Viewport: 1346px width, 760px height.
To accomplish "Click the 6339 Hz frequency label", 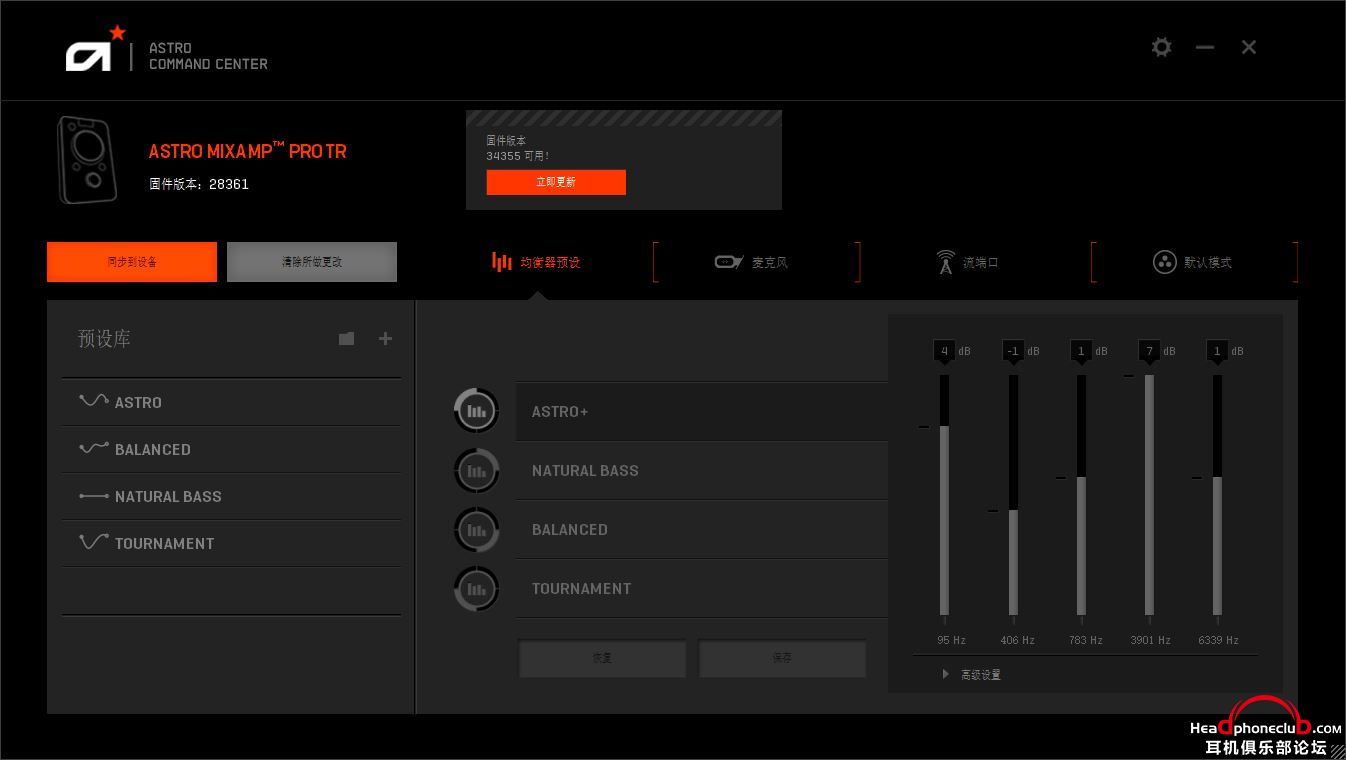I will 1218,640.
